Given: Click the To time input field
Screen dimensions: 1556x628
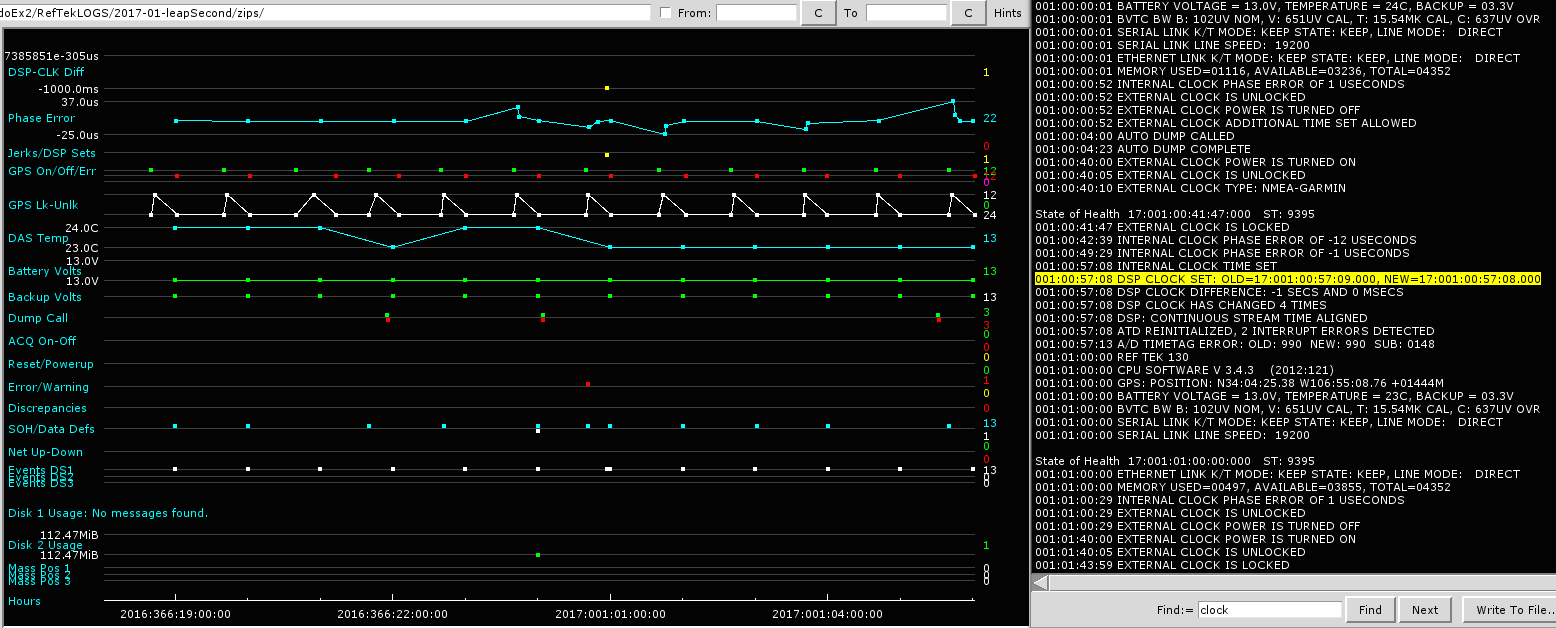Looking at the screenshot, I should [x=905, y=13].
